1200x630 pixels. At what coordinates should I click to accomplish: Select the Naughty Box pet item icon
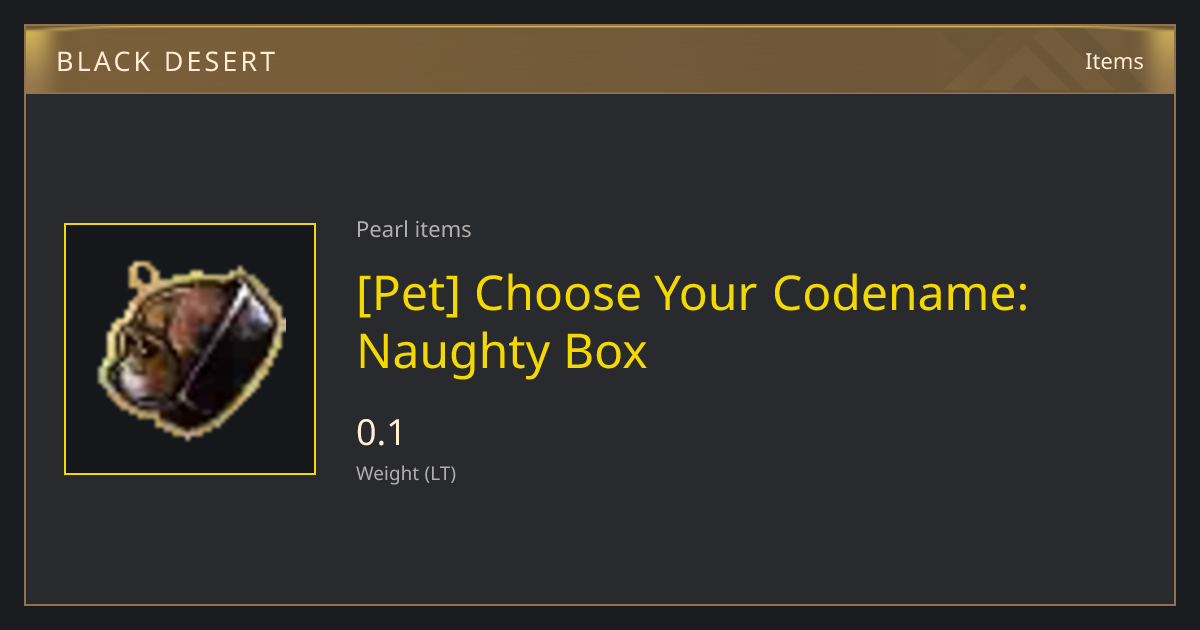(x=190, y=349)
